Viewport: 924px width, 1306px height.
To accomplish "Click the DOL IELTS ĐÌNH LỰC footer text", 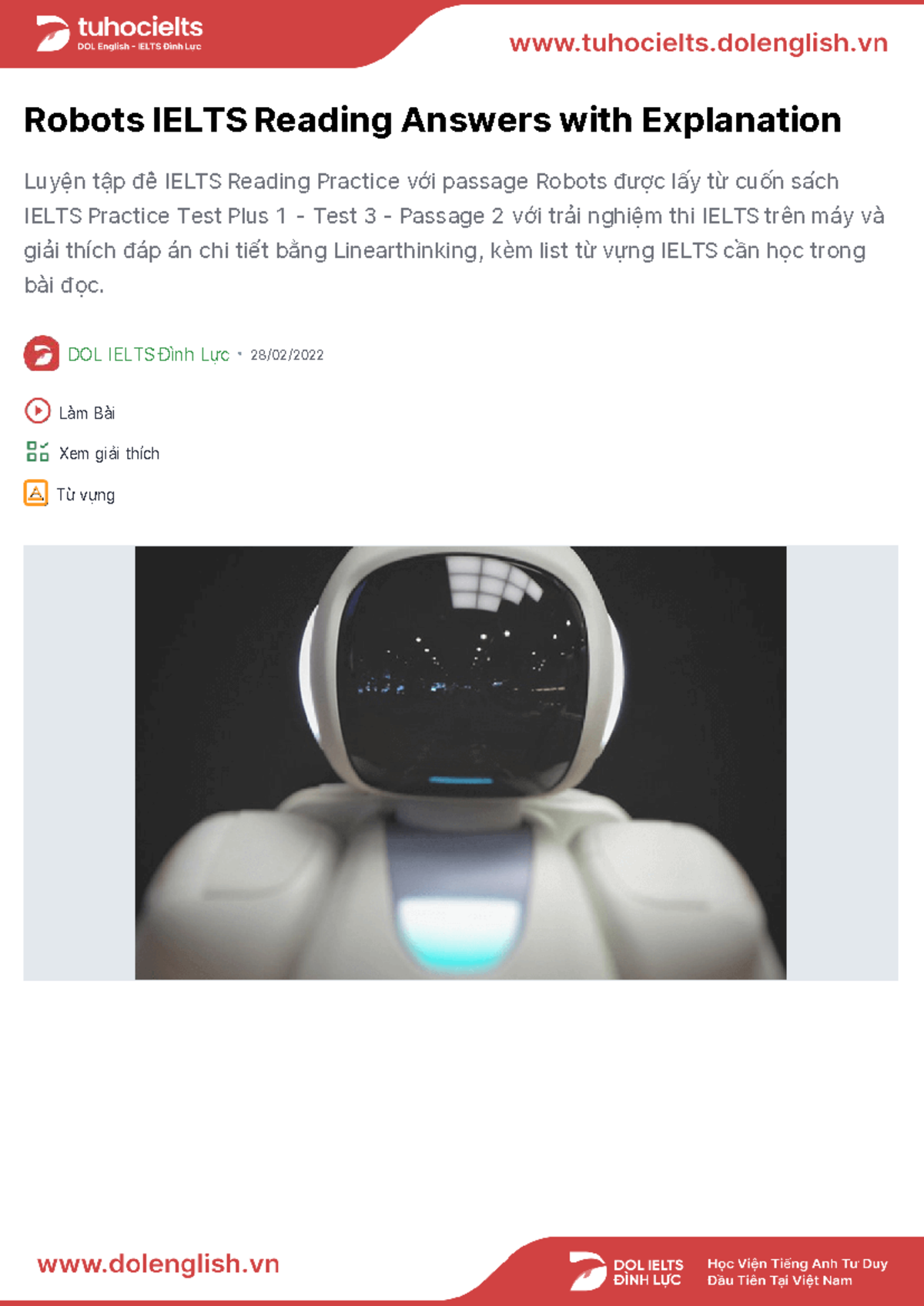I will [648, 1272].
